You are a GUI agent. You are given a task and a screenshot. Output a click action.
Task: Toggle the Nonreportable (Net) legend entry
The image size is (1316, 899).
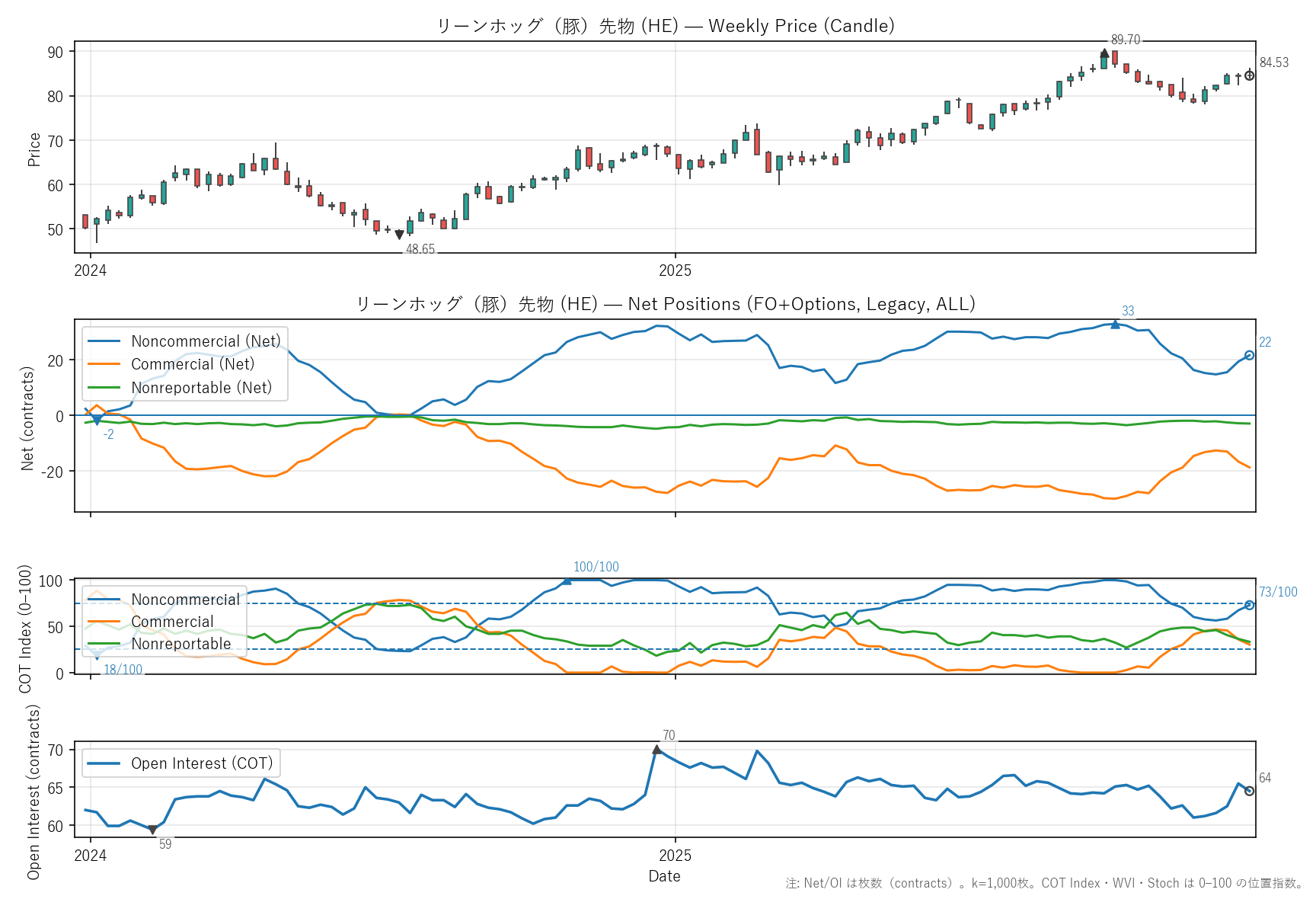pyautogui.click(x=201, y=388)
